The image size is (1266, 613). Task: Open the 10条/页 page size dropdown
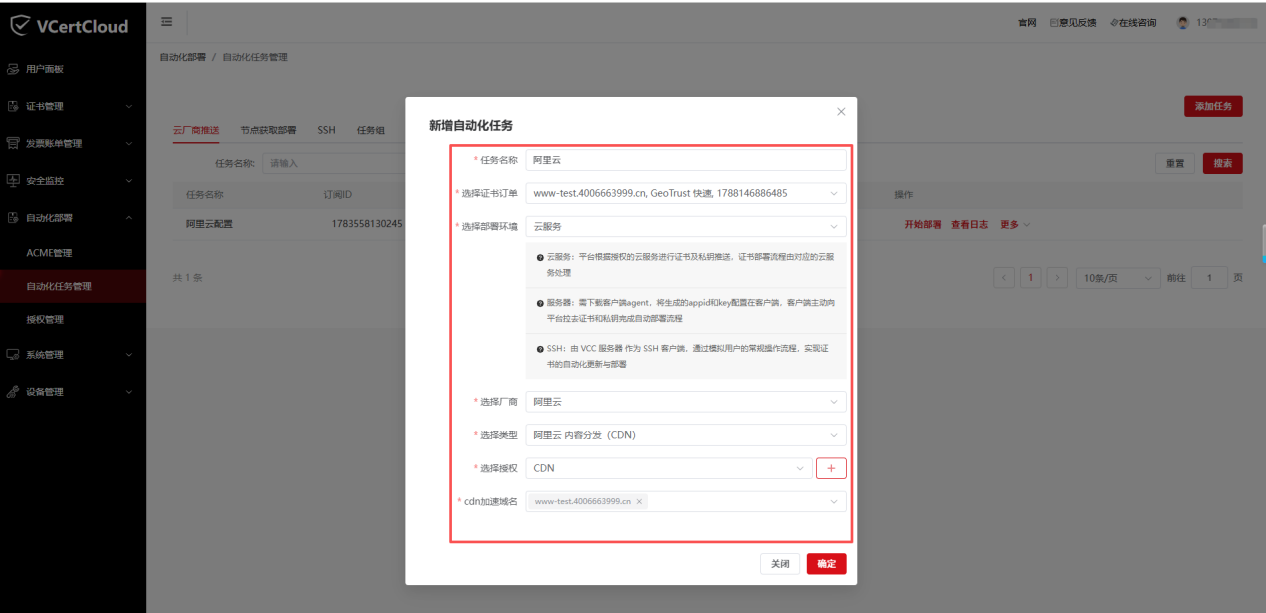(x=1118, y=278)
